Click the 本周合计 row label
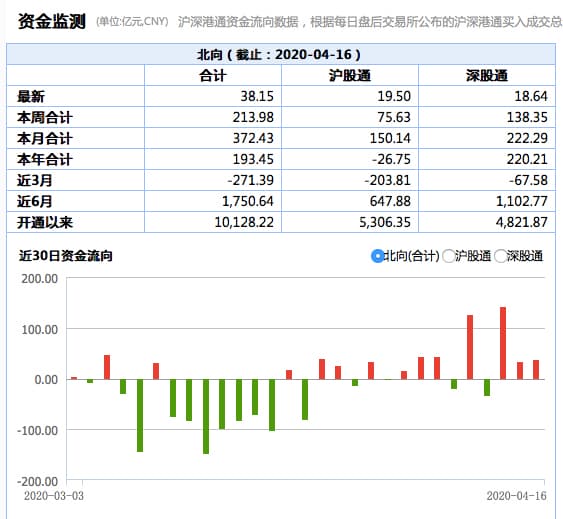Viewport: 563px width, 519px height. point(45,117)
